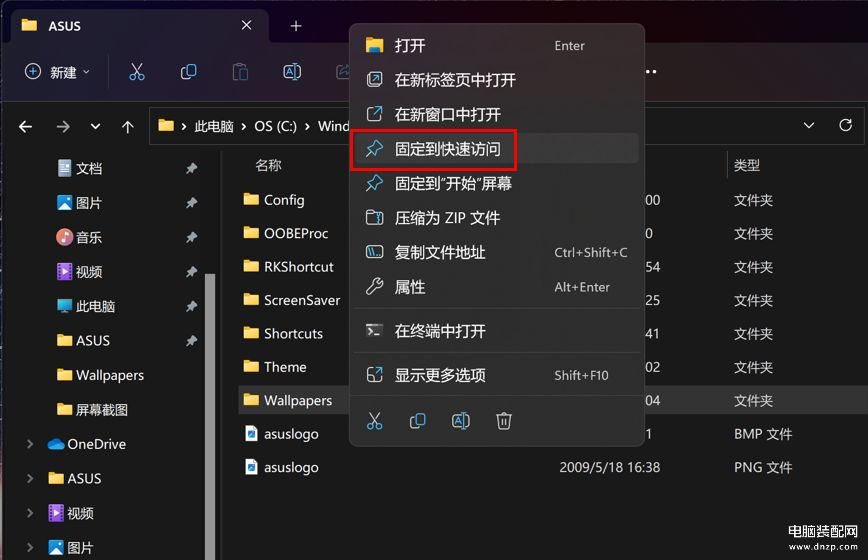Image resolution: width=868 pixels, height=560 pixels.
Task: Select 固定到快速访问 menu entry
Action: tap(497, 149)
